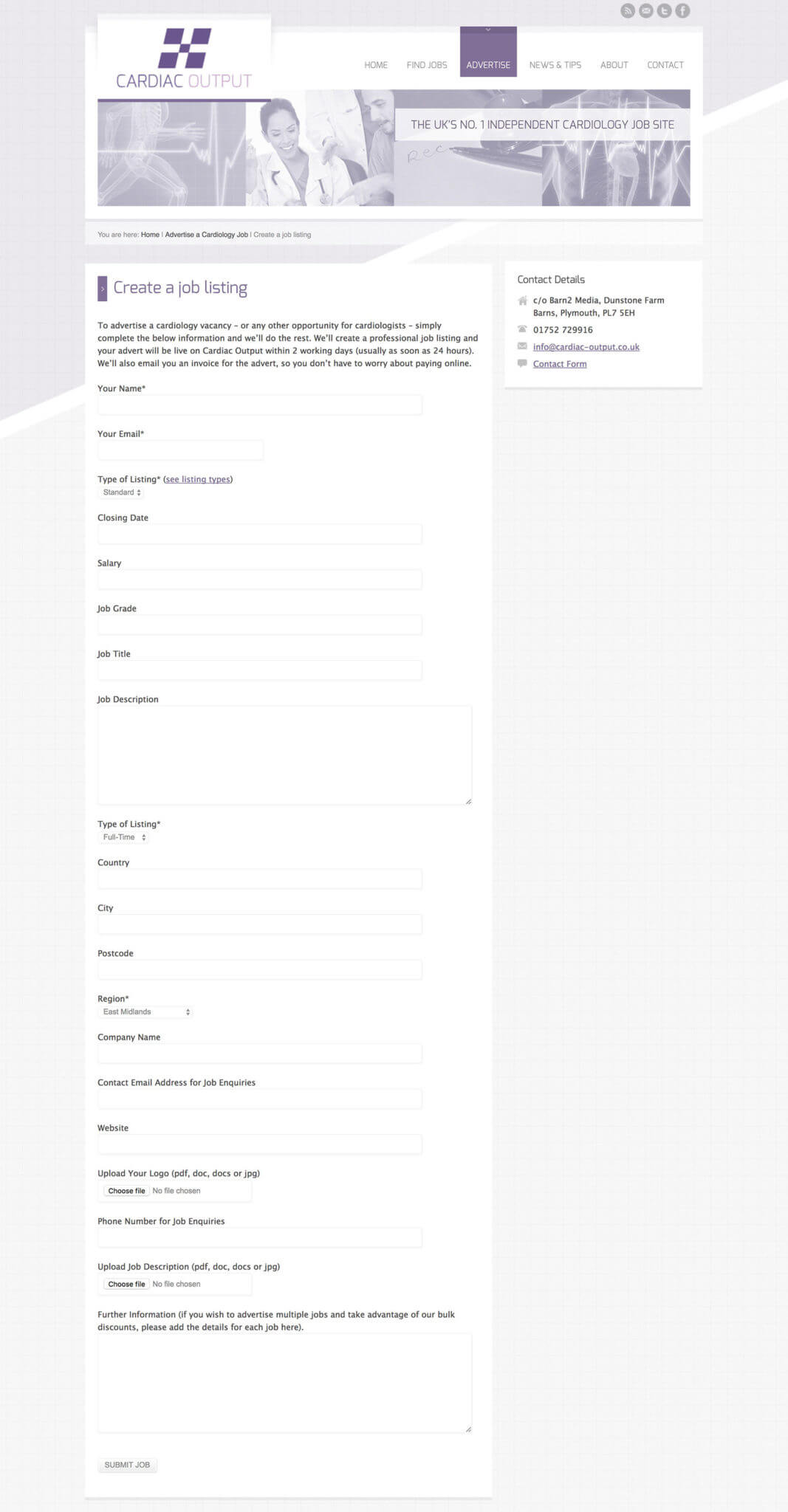Click the Cardiac Output logo
This screenshot has width=788, height=1512.
184,59
